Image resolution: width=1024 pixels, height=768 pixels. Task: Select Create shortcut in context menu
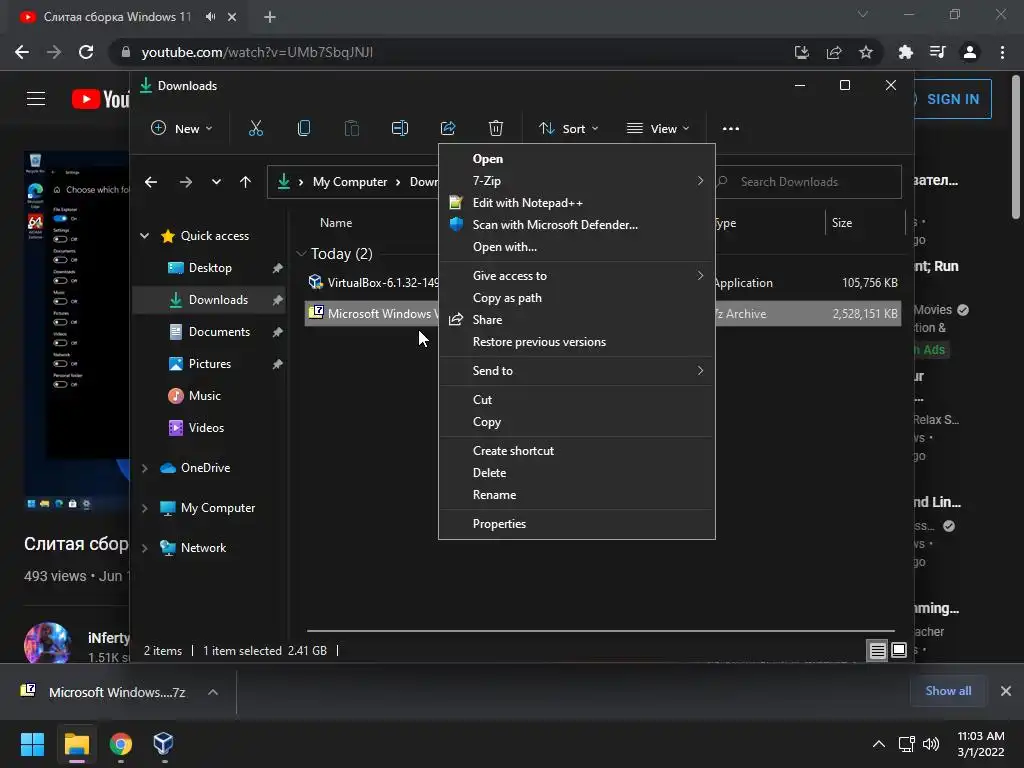click(x=577, y=451)
